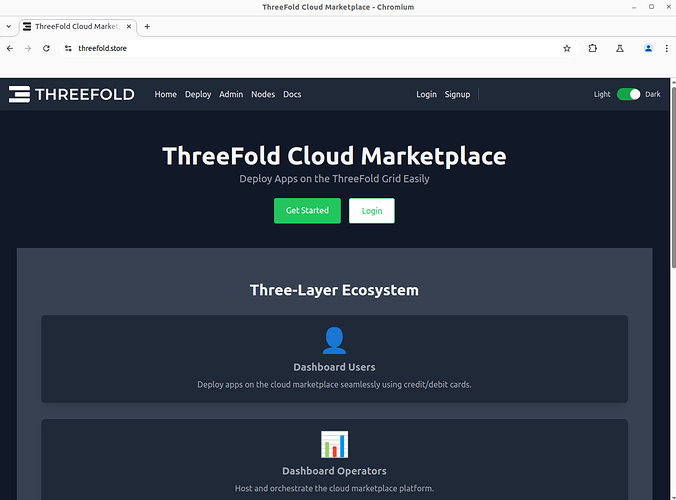Open the Home nav item
This screenshot has height=500, width=676.
tap(166, 94)
